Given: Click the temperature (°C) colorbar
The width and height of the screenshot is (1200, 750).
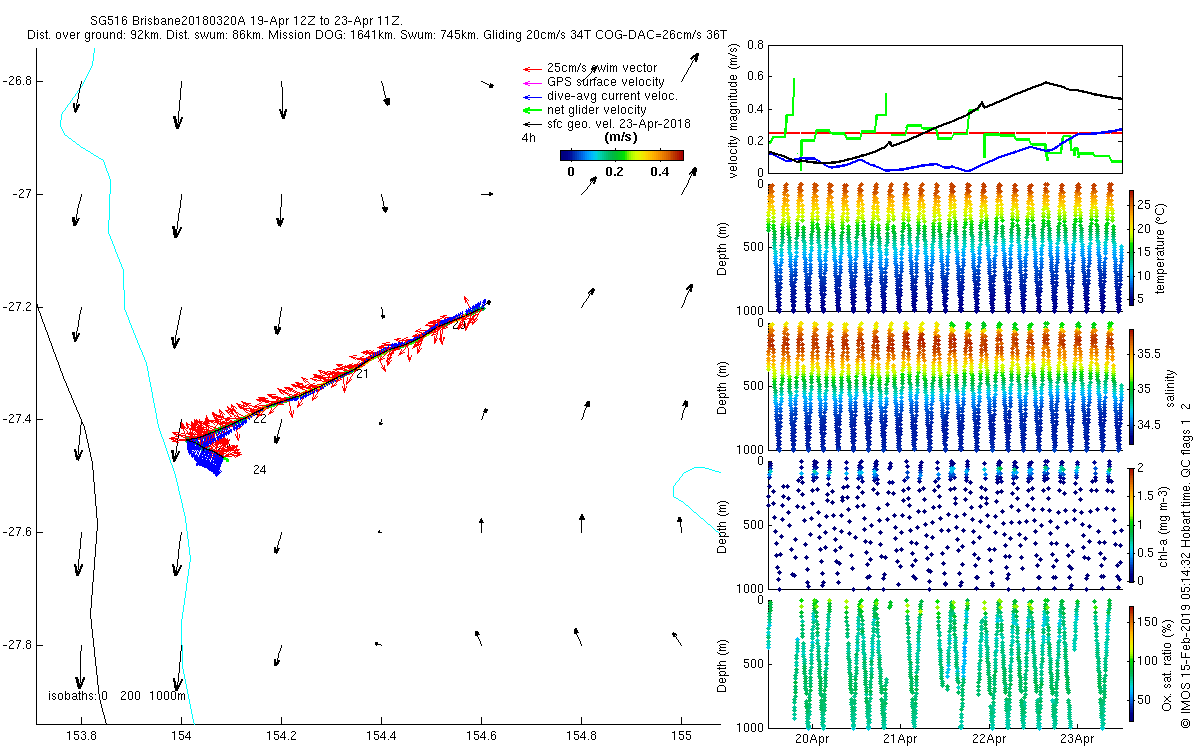Looking at the screenshot, I should 1131,247.
